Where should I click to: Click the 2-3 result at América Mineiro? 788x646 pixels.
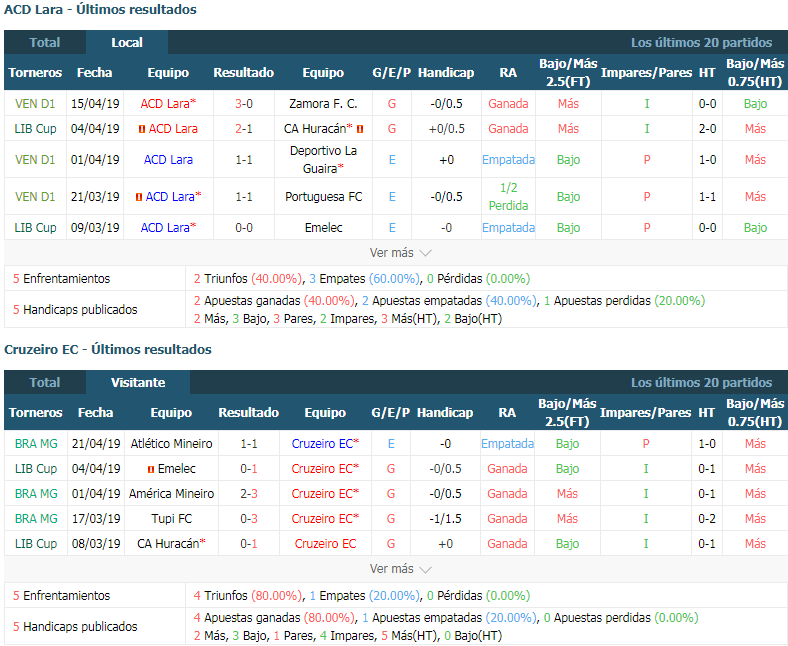pyautogui.click(x=249, y=494)
